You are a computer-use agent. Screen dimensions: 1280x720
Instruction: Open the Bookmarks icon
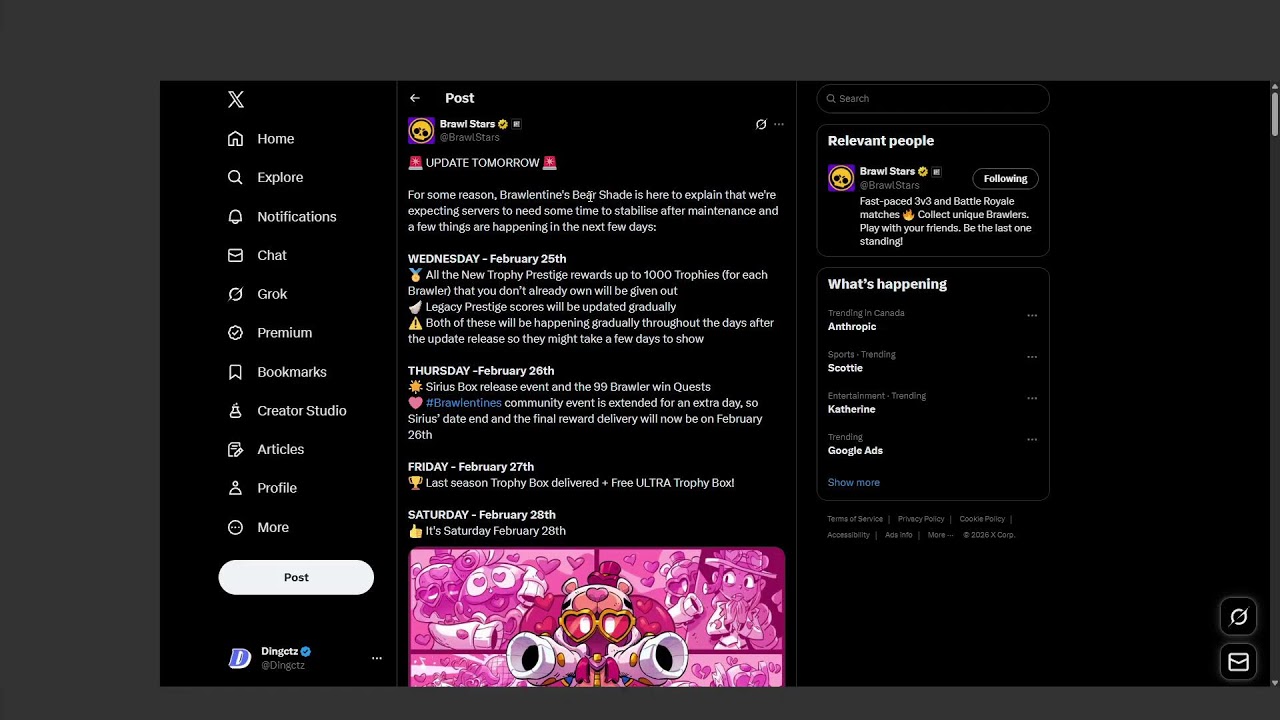235,372
